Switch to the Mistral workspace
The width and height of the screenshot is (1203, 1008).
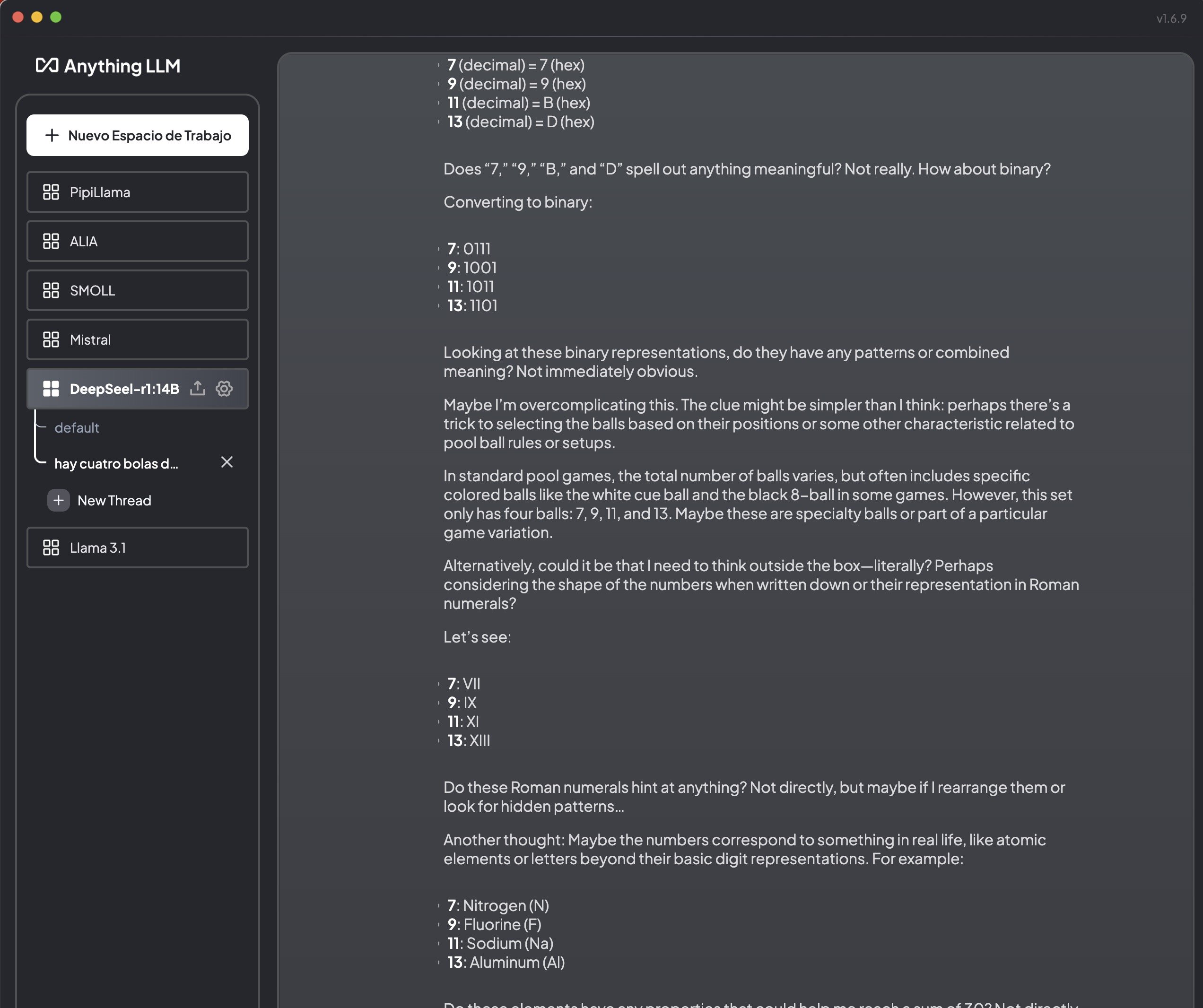138,339
